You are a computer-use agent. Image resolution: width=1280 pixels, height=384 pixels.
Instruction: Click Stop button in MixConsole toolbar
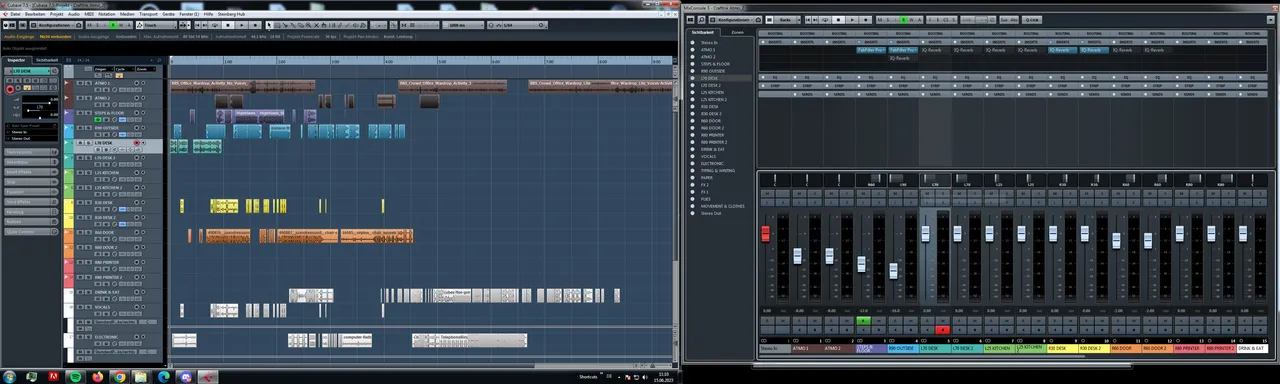(838, 19)
